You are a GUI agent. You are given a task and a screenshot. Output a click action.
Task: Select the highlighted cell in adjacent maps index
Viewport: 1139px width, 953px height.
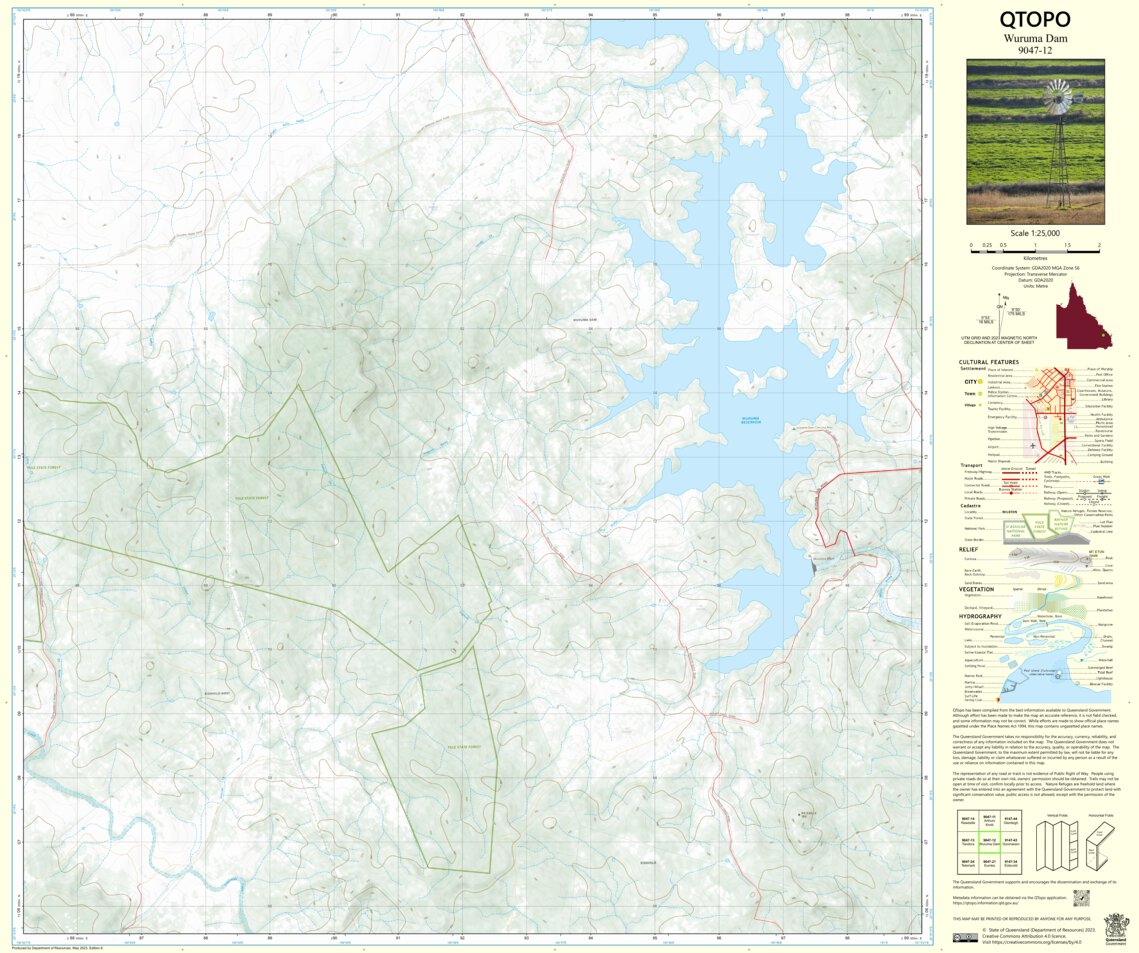(990, 840)
